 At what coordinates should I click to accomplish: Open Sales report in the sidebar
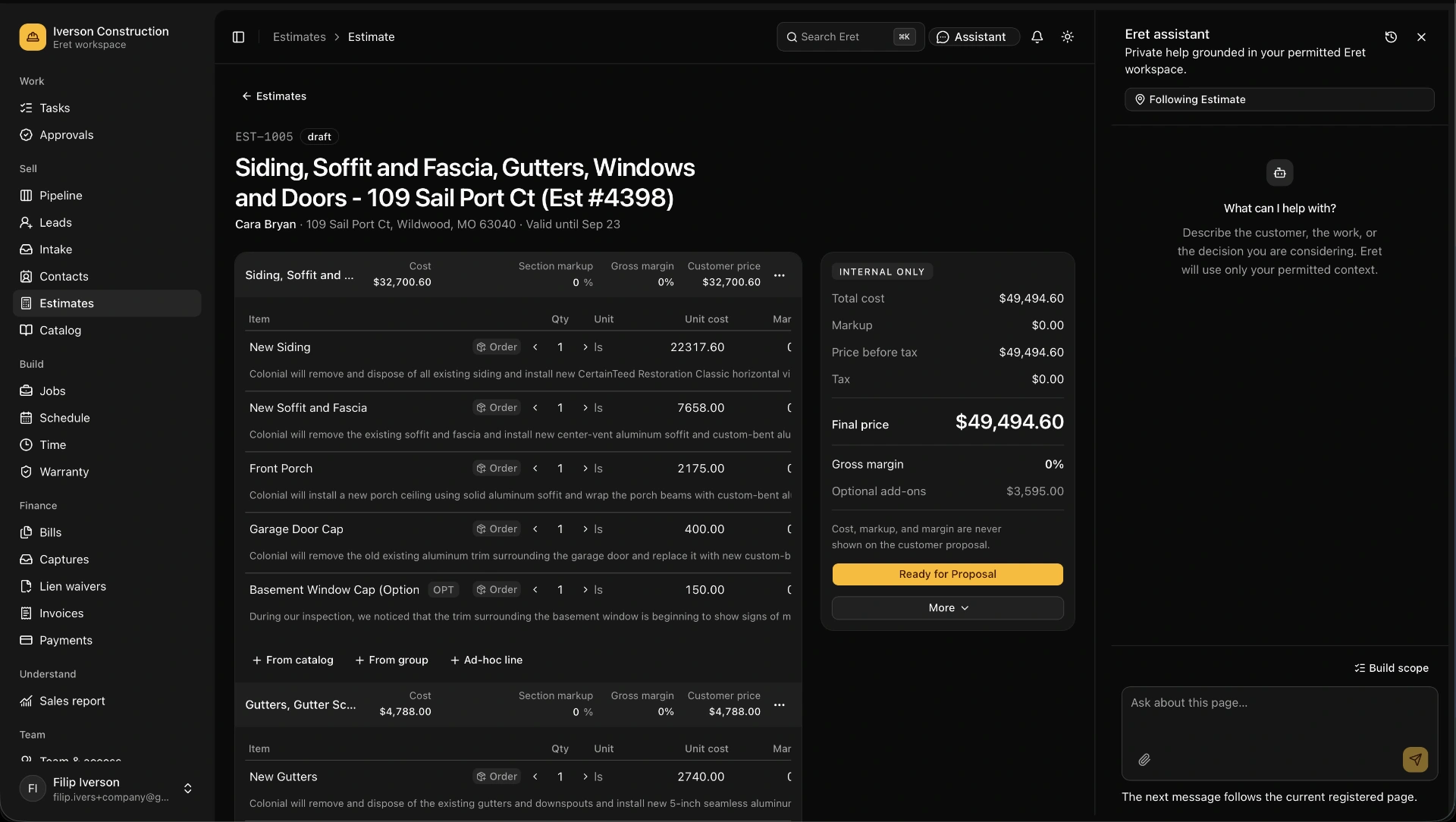click(107, 701)
